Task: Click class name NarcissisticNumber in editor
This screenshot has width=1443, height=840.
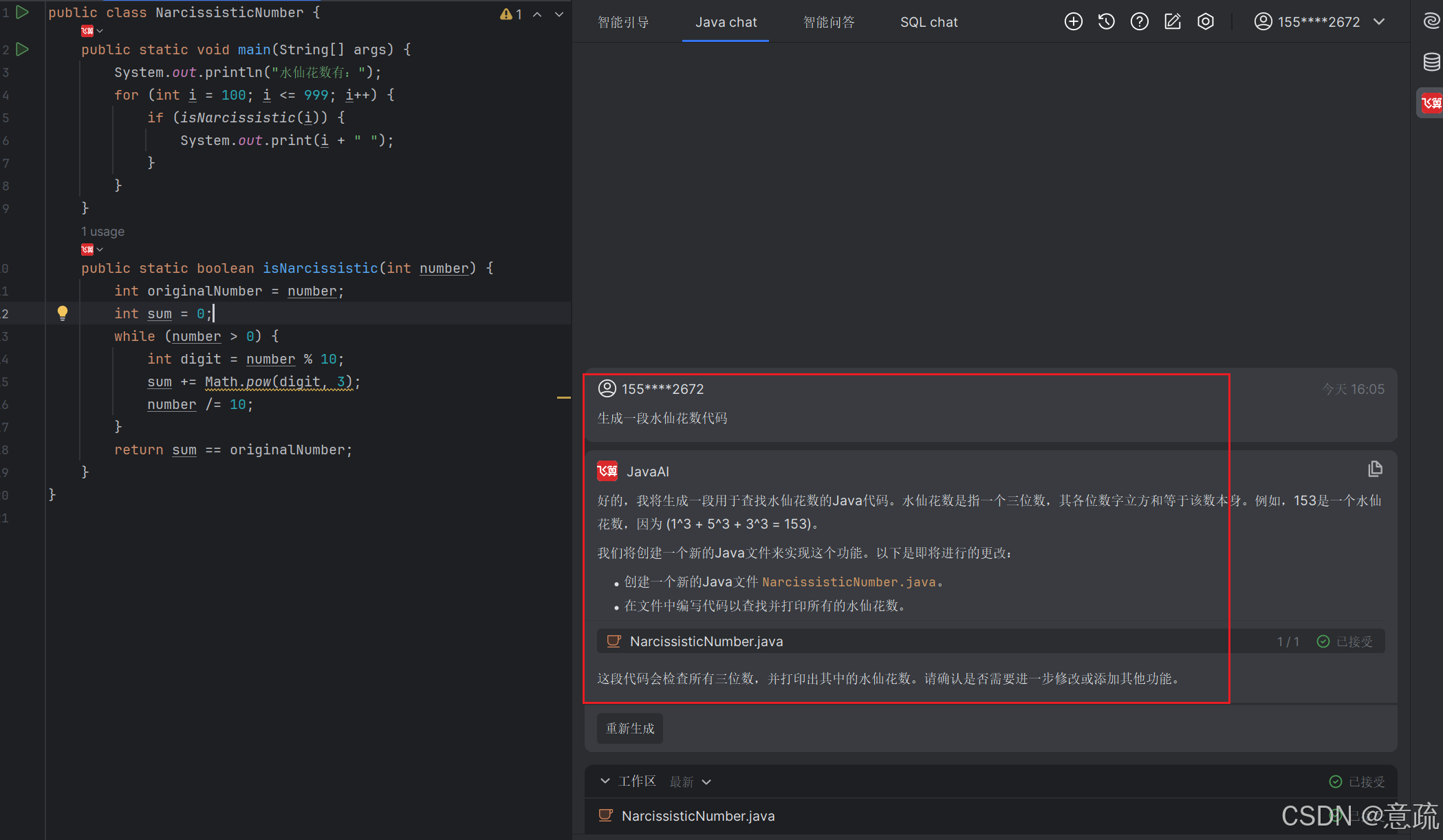Action: pyautogui.click(x=229, y=12)
